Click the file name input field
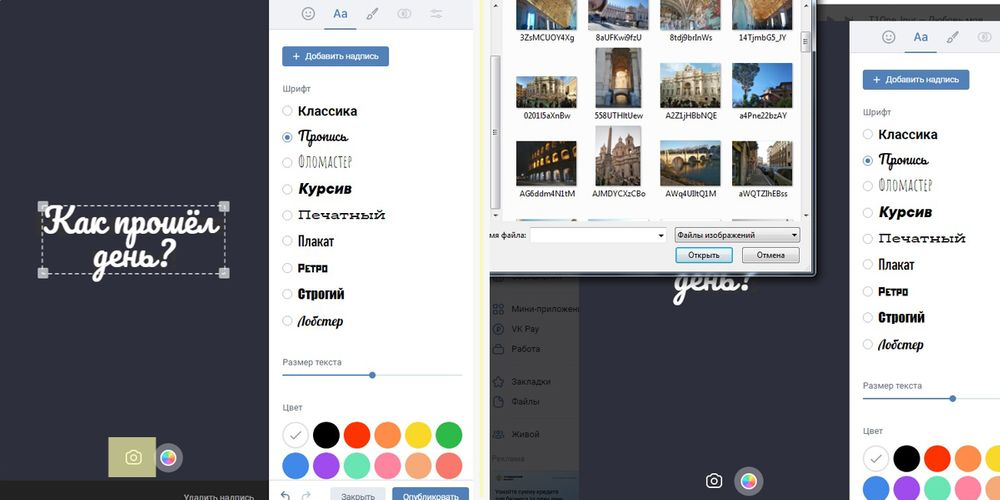The width and height of the screenshot is (1000, 500). point(593,235)
